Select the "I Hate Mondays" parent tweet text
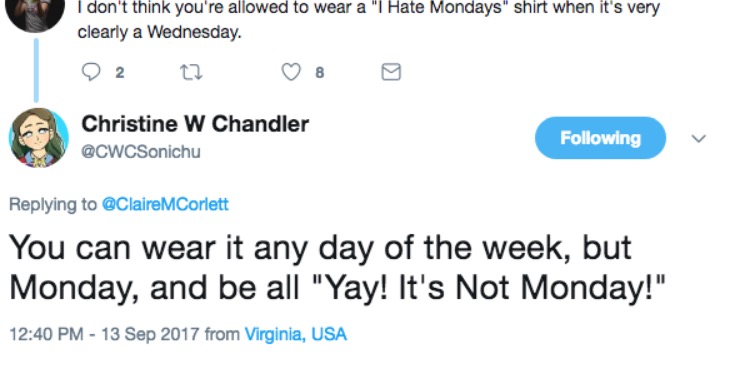750x382 pixels. [x=369, y=19]
